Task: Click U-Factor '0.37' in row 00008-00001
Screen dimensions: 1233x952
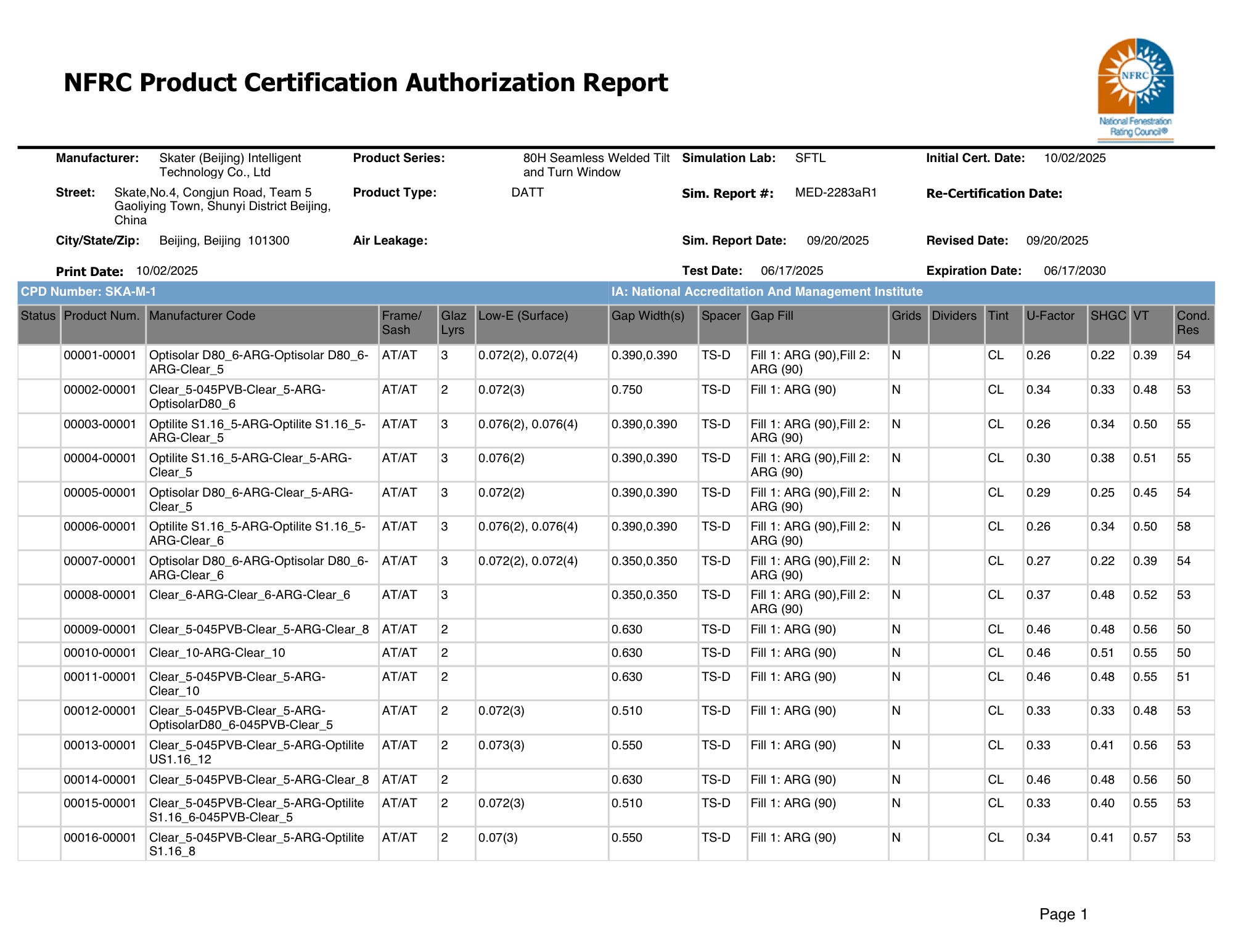Action: coord(1039,595)
